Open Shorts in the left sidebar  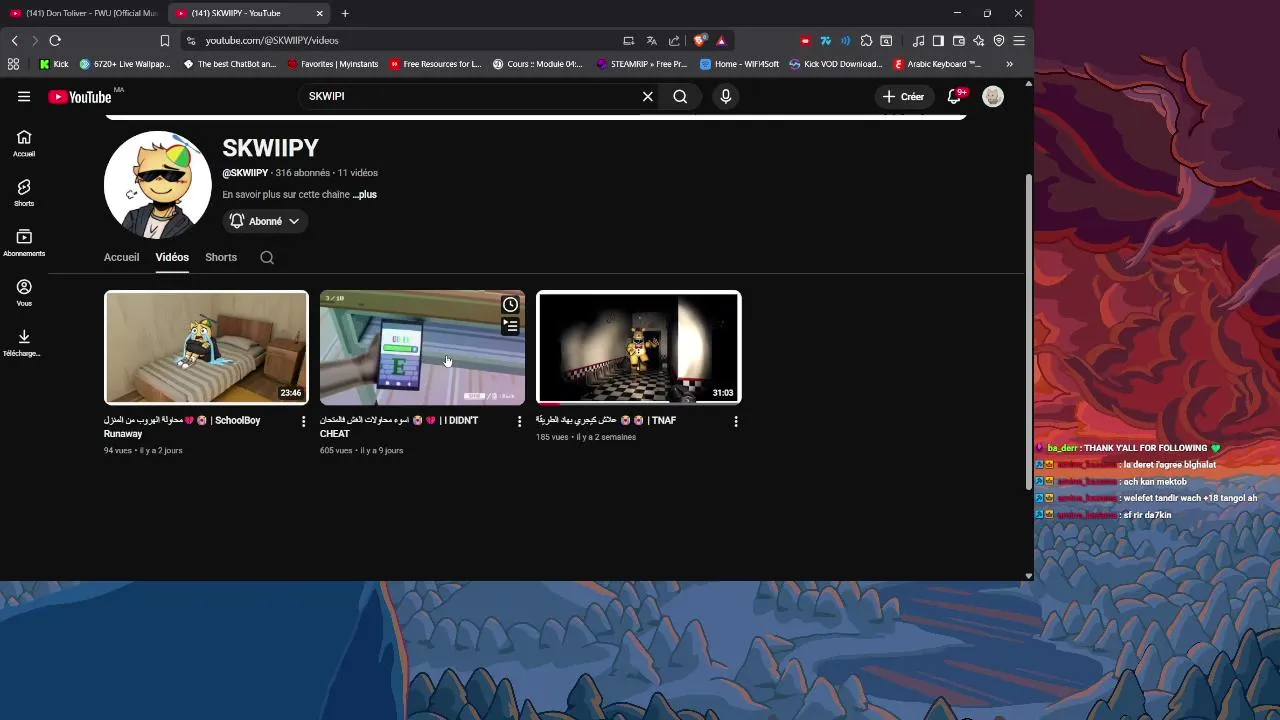click(24, 193)
